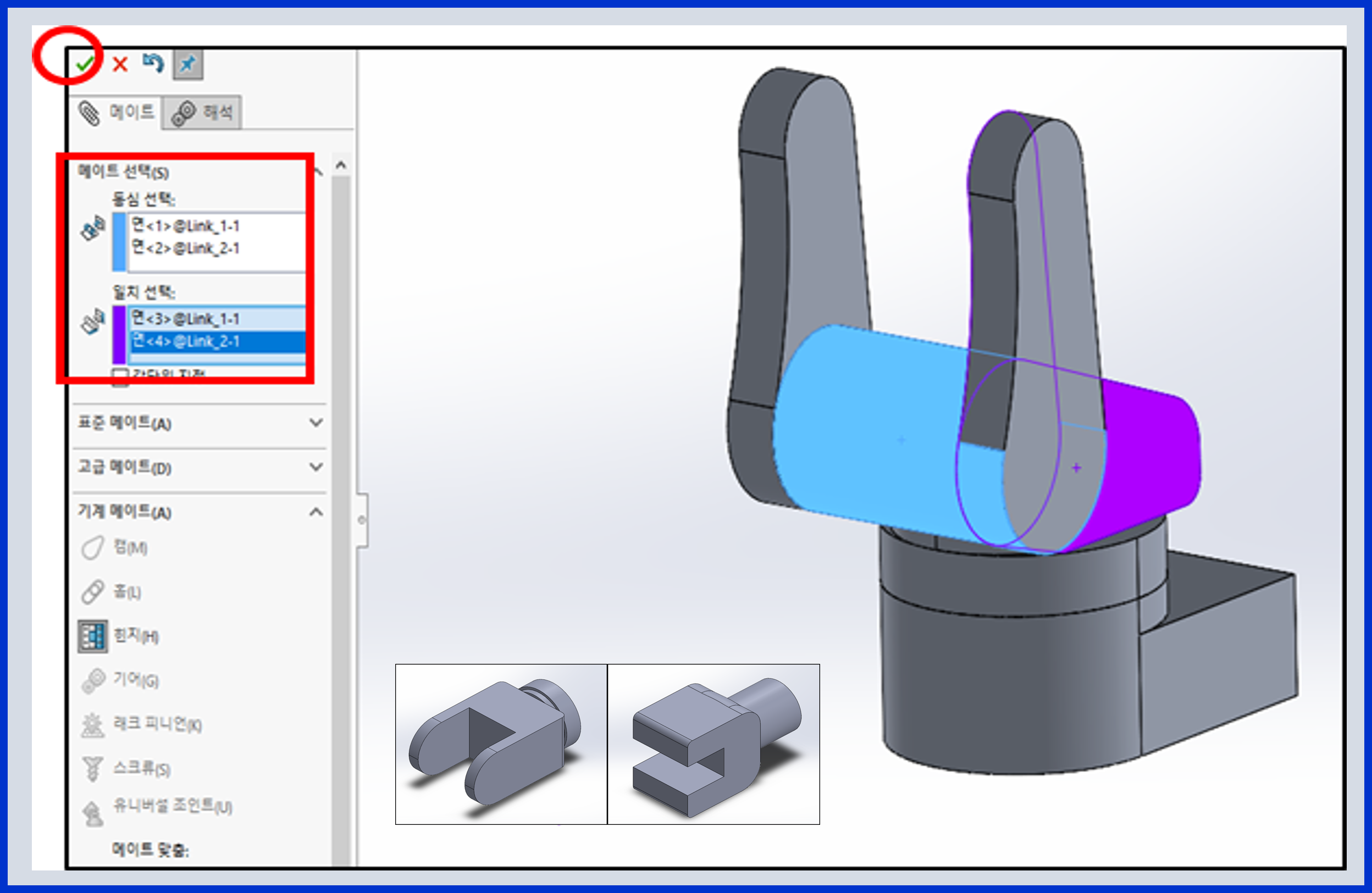Click 면<1>@Link_1-1 in concentric selection box
Viewport: 1372px width, 893px height.
pos(186,226)
